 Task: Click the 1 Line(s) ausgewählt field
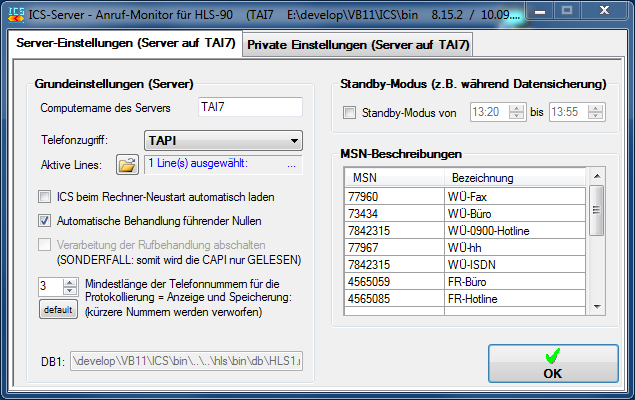point(222,164)
